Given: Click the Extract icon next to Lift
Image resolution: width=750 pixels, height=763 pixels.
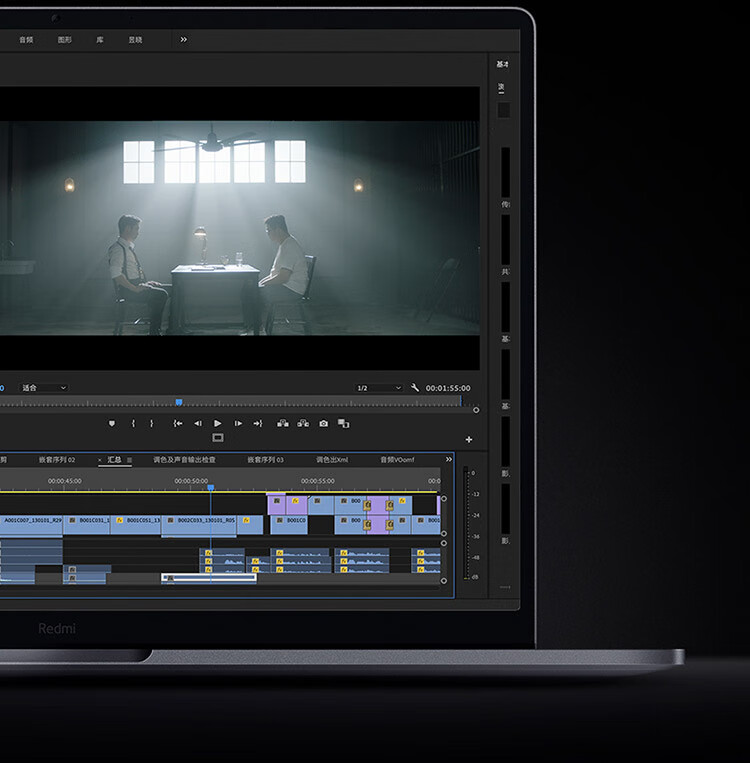Looking at the screenshot, I should [x=303, y=423].
